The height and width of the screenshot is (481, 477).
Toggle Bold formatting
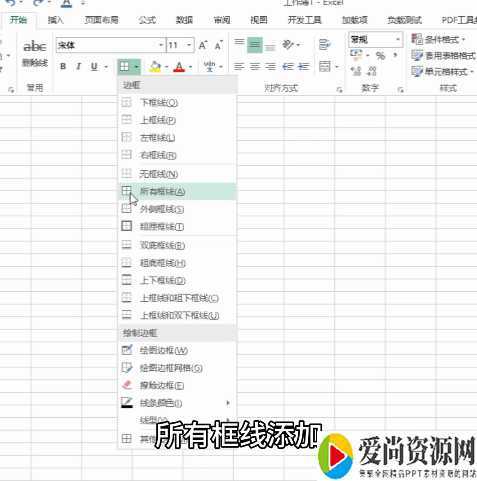point(63,67)
